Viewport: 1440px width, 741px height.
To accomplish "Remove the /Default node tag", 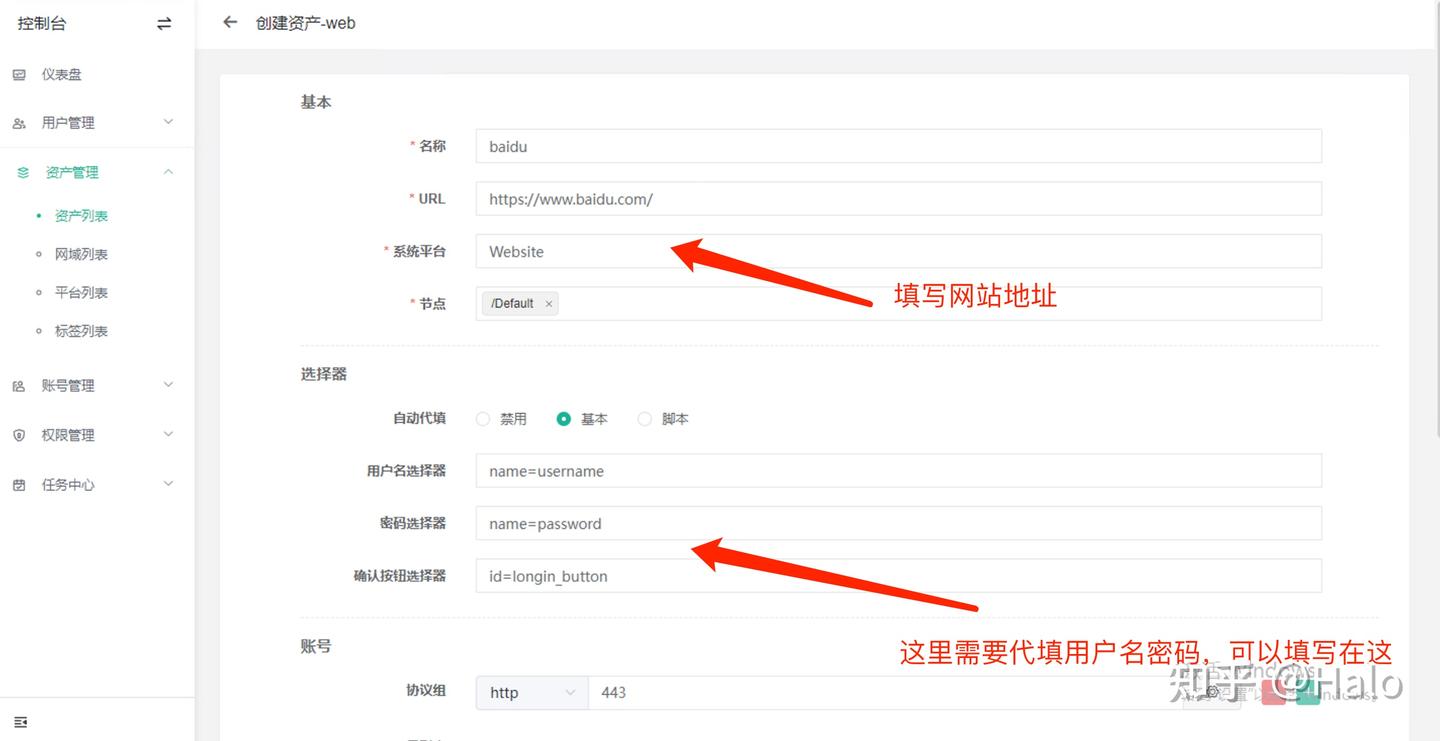I will (x=548, y=303).
